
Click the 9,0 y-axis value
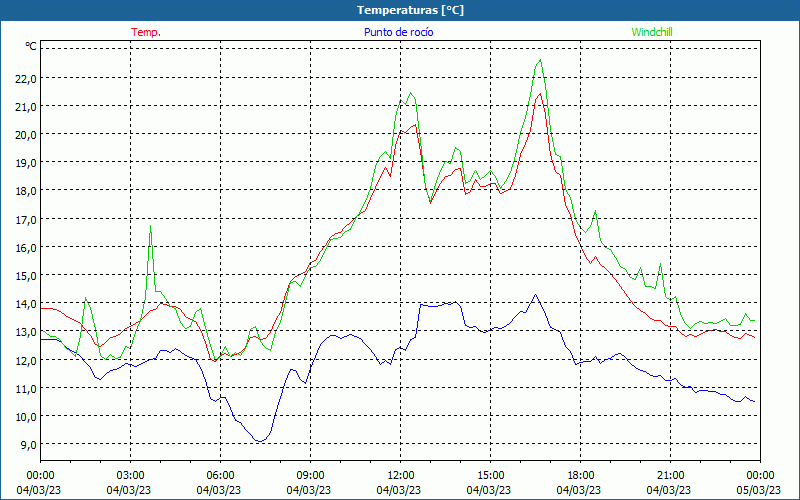tap(29, 444)
